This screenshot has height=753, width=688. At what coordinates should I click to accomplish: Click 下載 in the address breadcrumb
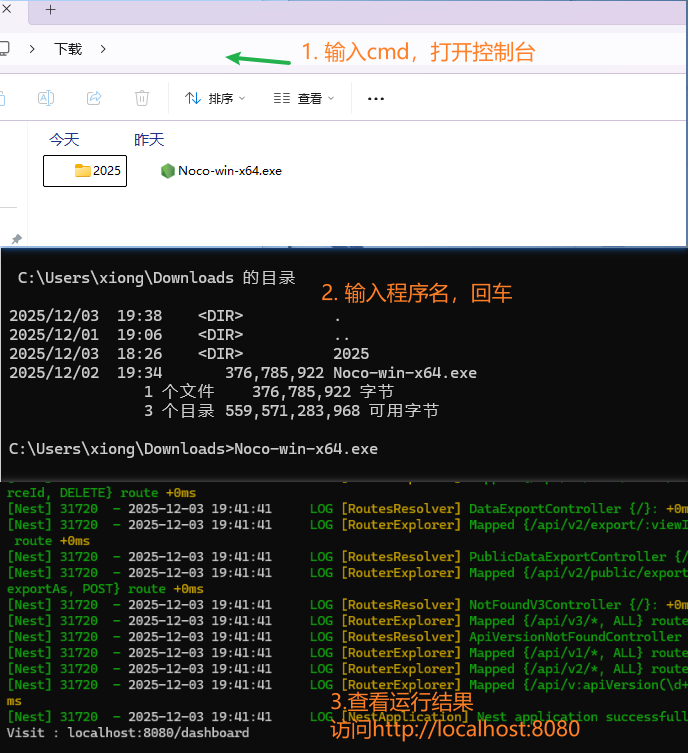[x=68, y=48]
